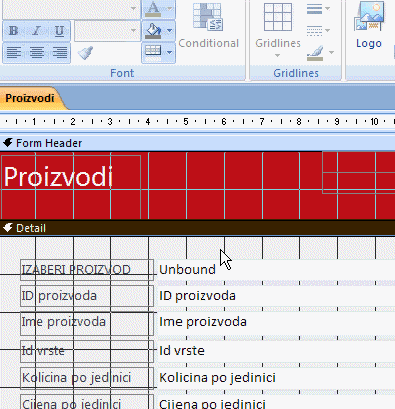This screenshot has width=395, height=409.
Task: Select the Kolicina po jedinici text box
Action: [x=276, y=378]
